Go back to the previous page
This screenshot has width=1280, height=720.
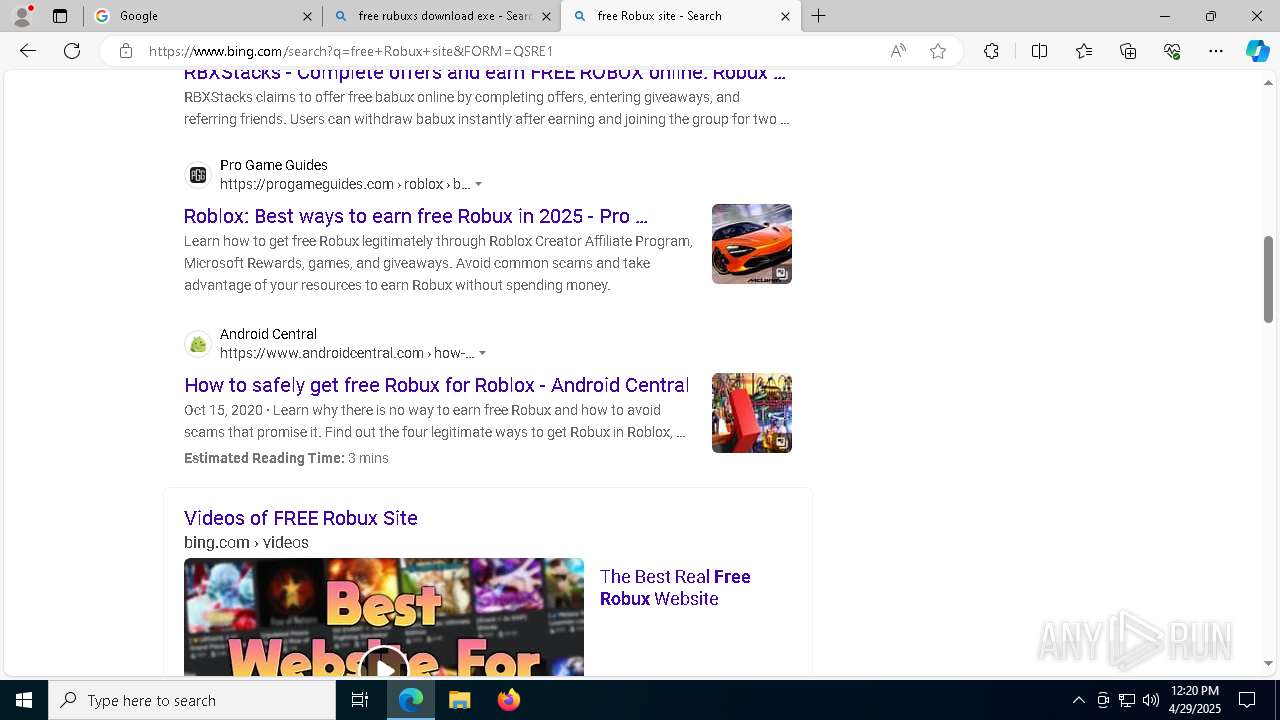click(28, 51)
